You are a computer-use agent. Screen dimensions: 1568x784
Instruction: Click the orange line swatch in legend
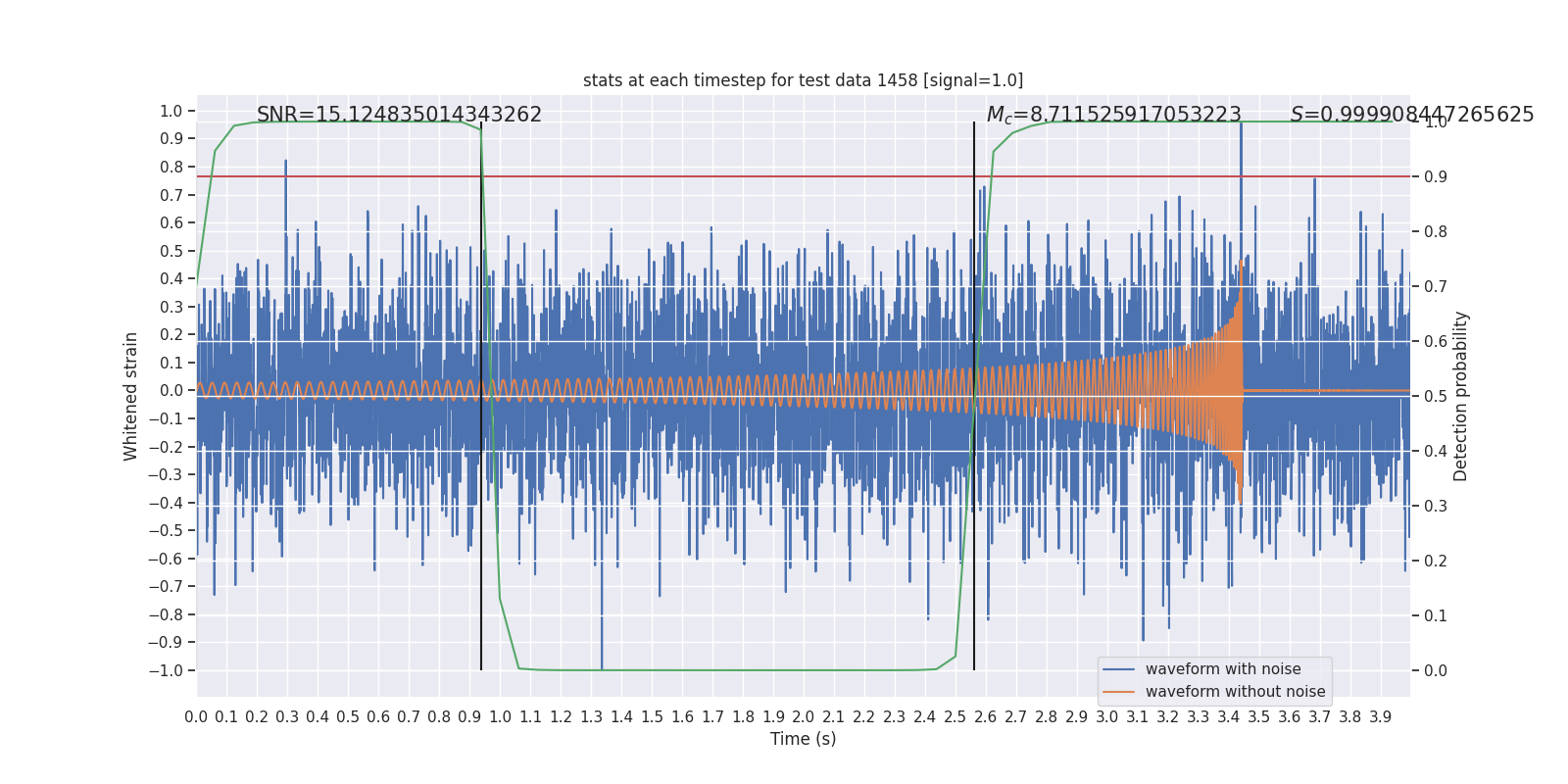[x=1118, y=692]
